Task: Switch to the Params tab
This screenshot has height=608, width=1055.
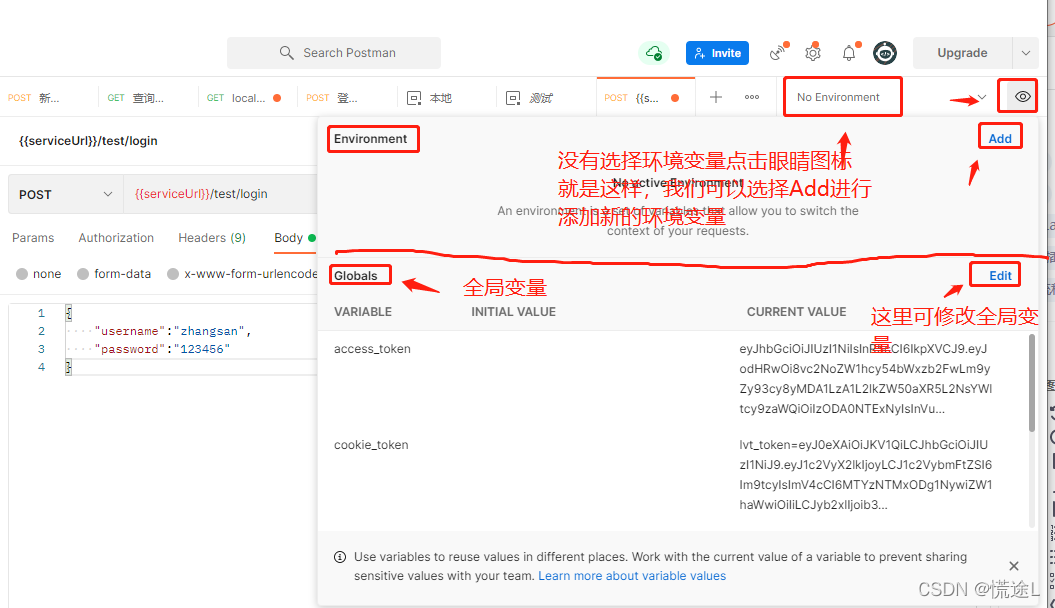Action: 33,237
